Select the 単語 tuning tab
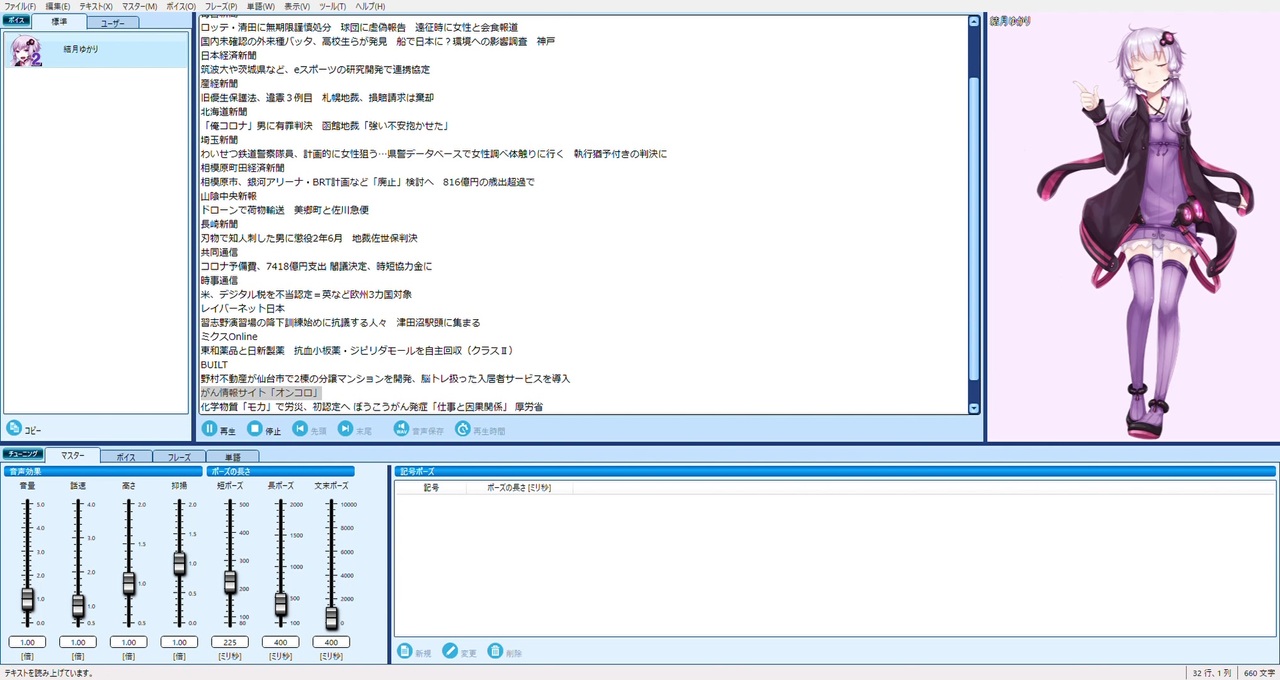This screenshot has width=1280, height=680. [x=231, y=457]
